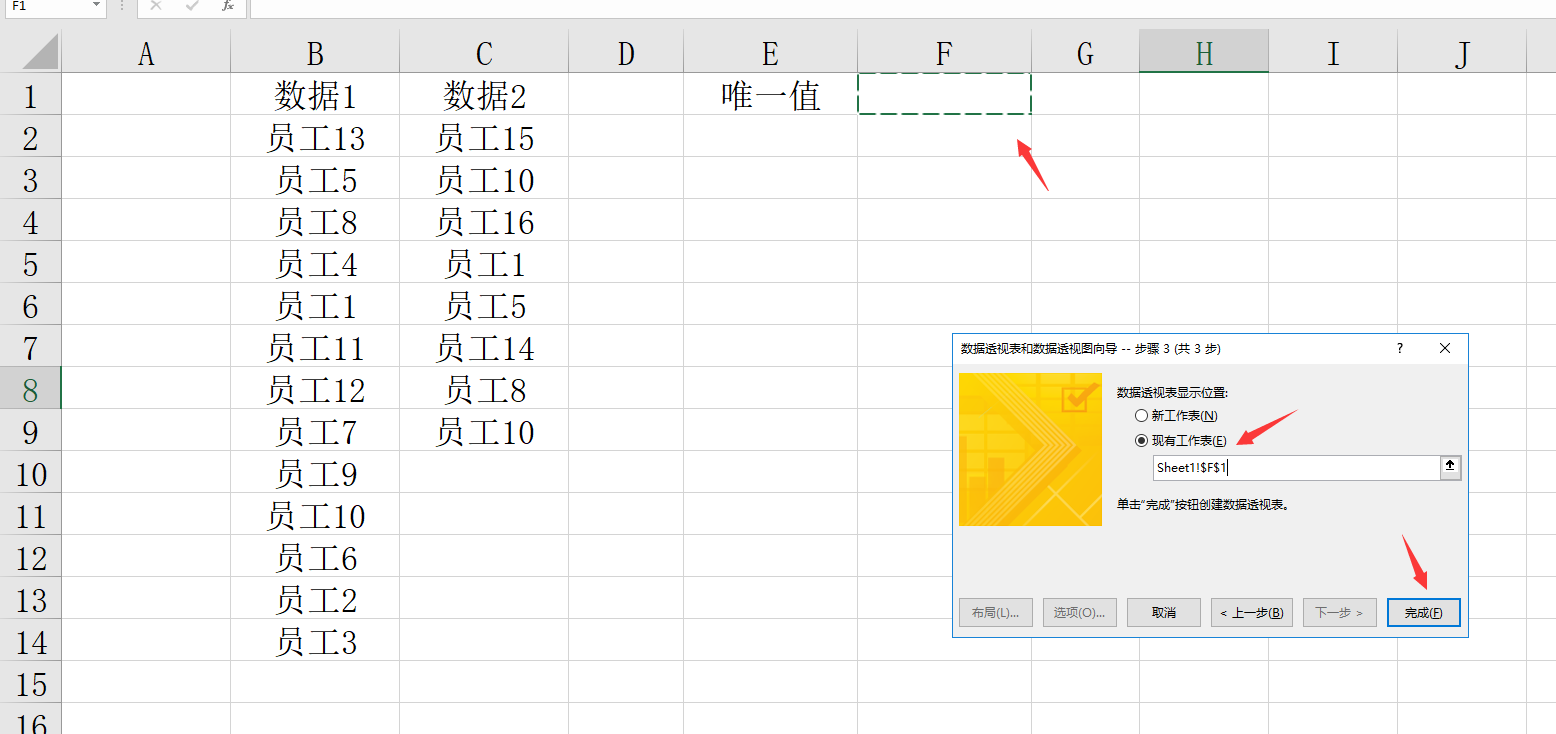
Task: Select column I header
Action: coord(1333,53)
